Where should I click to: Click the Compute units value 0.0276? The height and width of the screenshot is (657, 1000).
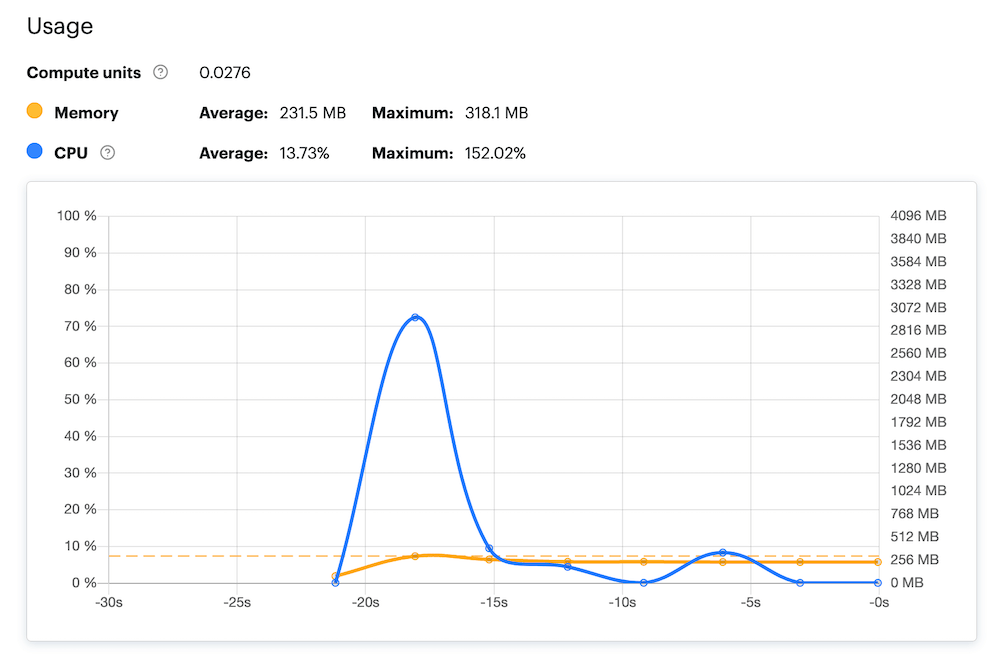225,72
